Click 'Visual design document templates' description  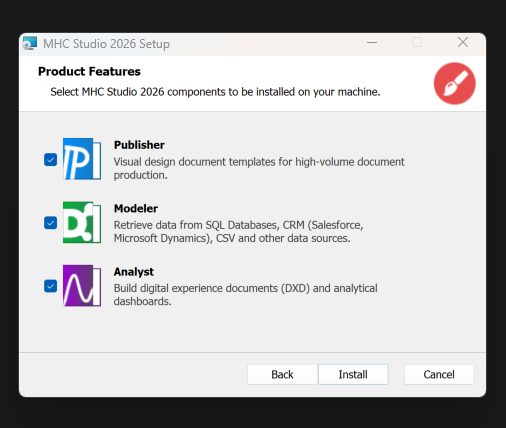[259, 168]
